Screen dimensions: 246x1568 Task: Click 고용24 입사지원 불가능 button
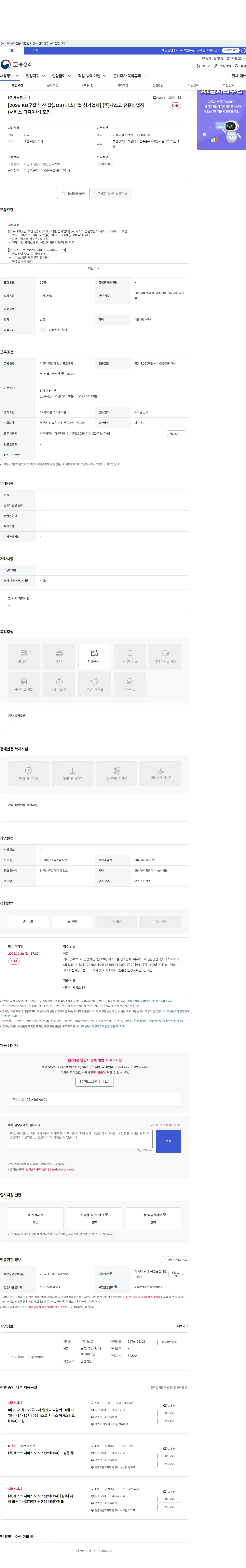[112, 193]
